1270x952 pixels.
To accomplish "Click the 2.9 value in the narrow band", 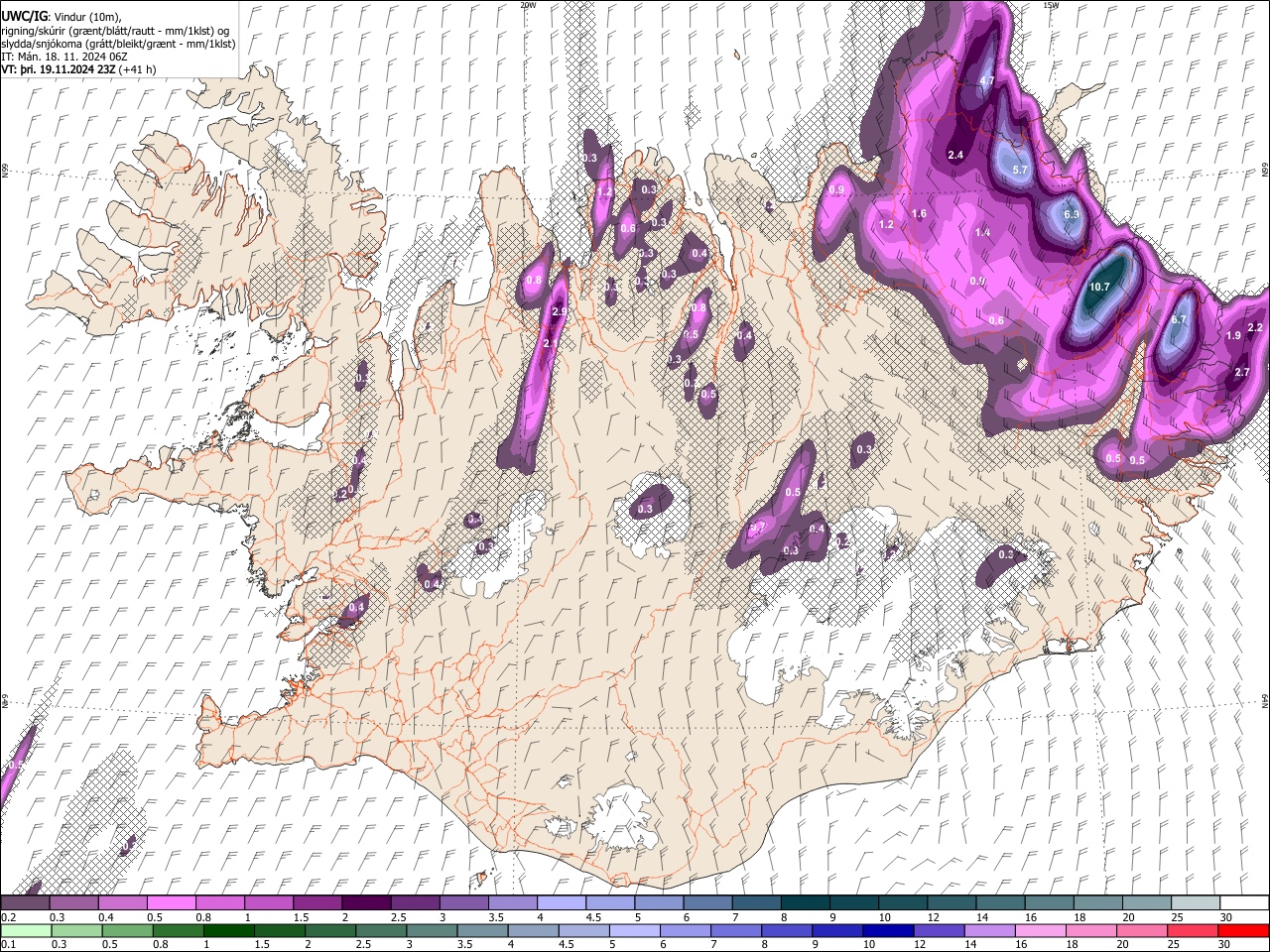I will coord(559,311).
